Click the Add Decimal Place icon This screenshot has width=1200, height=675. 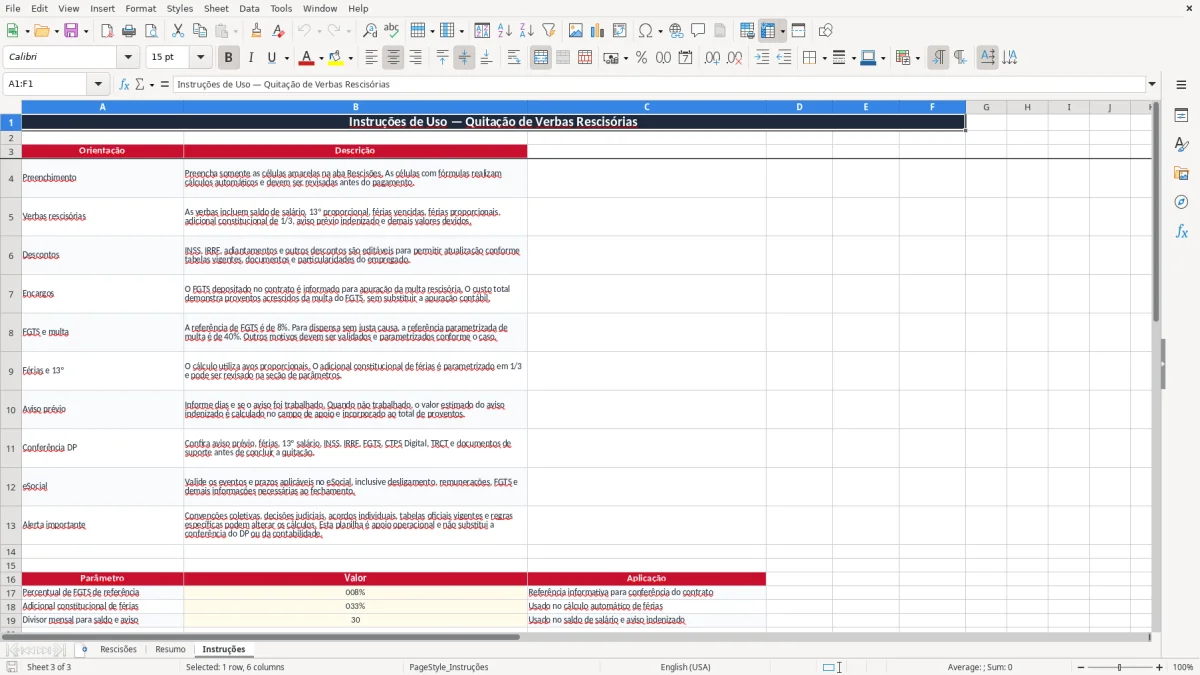click(712, 58)
